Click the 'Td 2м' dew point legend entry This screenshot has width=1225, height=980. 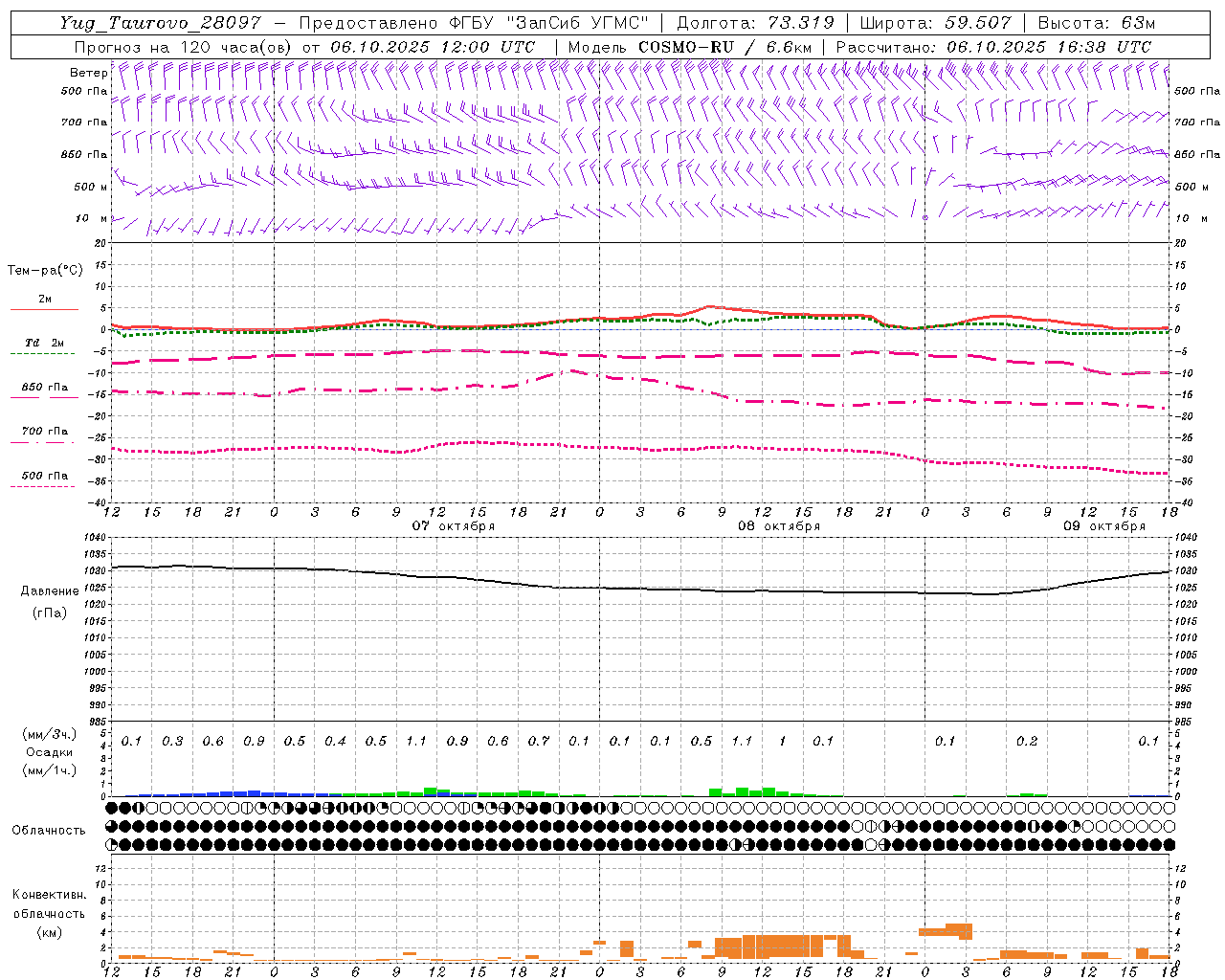tap(44, 343)
